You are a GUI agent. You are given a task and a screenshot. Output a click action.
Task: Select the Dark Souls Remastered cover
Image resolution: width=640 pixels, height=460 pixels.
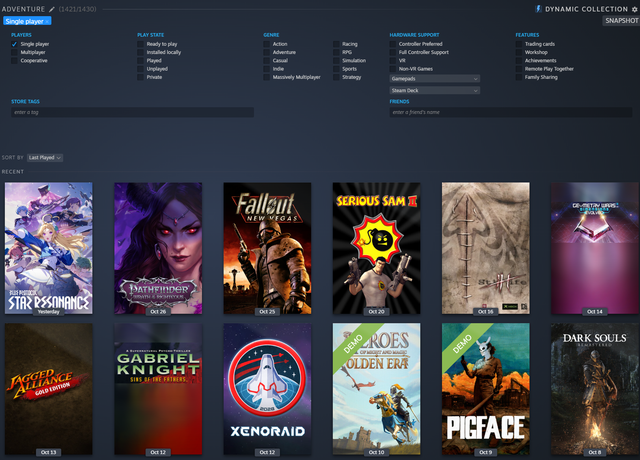pos(595,388)
